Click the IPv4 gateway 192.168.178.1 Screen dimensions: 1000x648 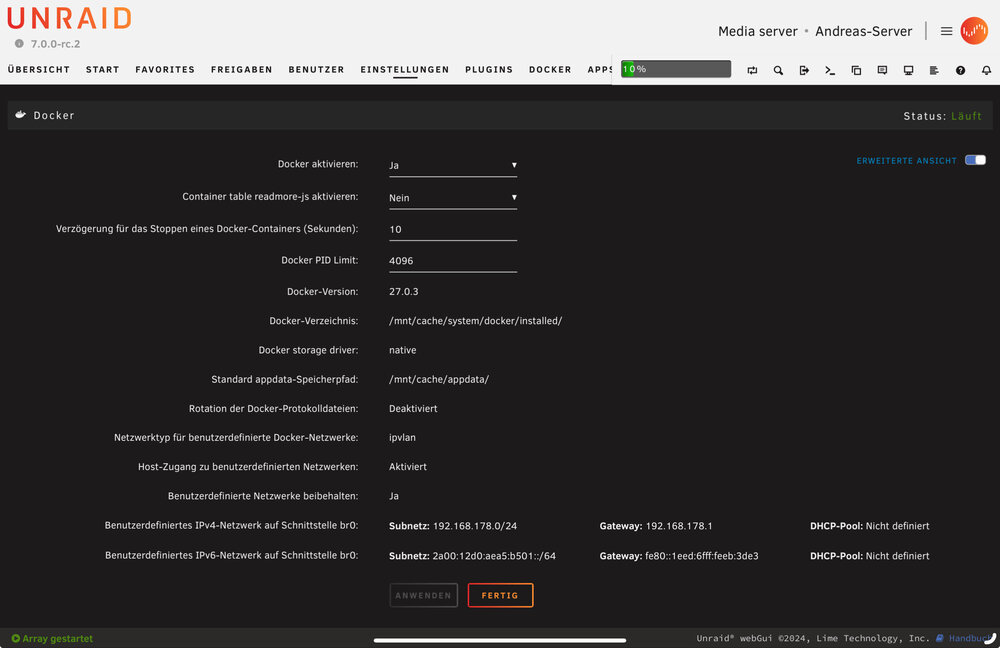tap(679, 526)
